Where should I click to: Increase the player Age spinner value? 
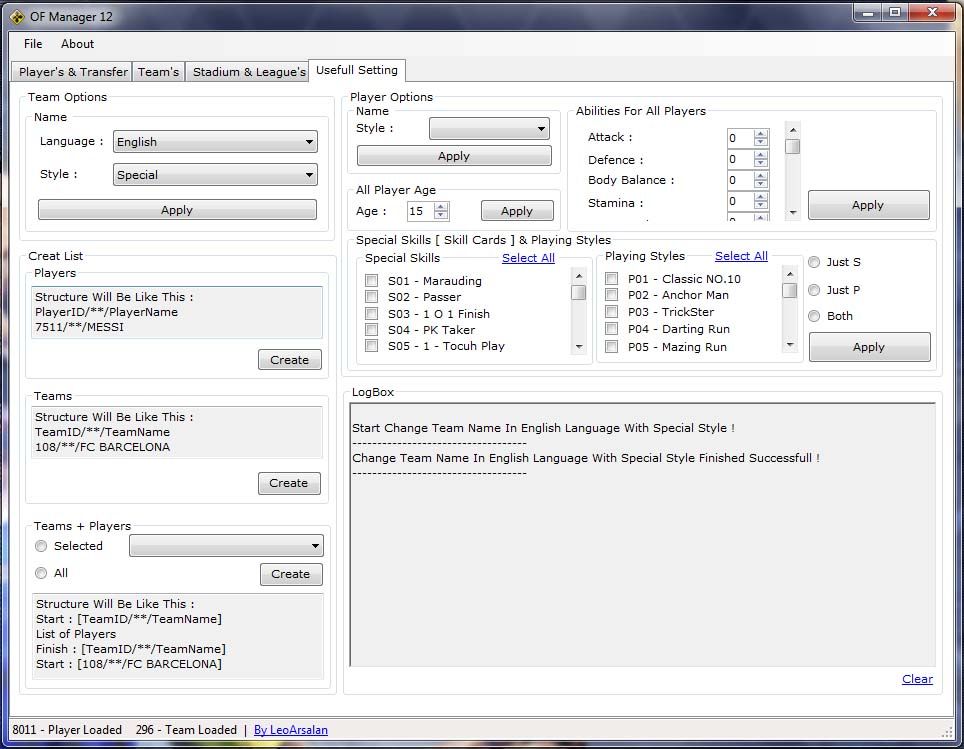coord(441,206)
